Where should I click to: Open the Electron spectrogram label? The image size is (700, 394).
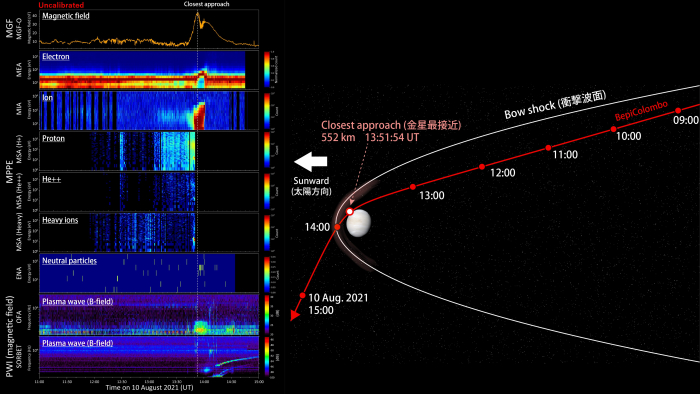(x=56, y=57)
